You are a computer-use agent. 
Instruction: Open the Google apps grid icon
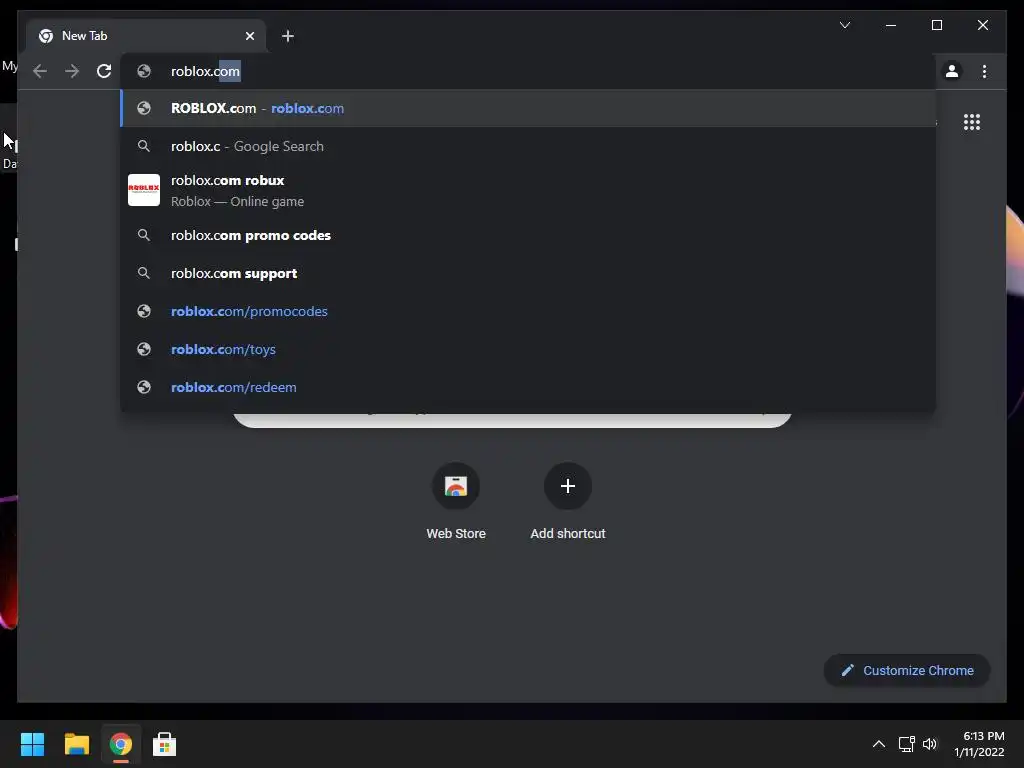click(x=972, y=122)
